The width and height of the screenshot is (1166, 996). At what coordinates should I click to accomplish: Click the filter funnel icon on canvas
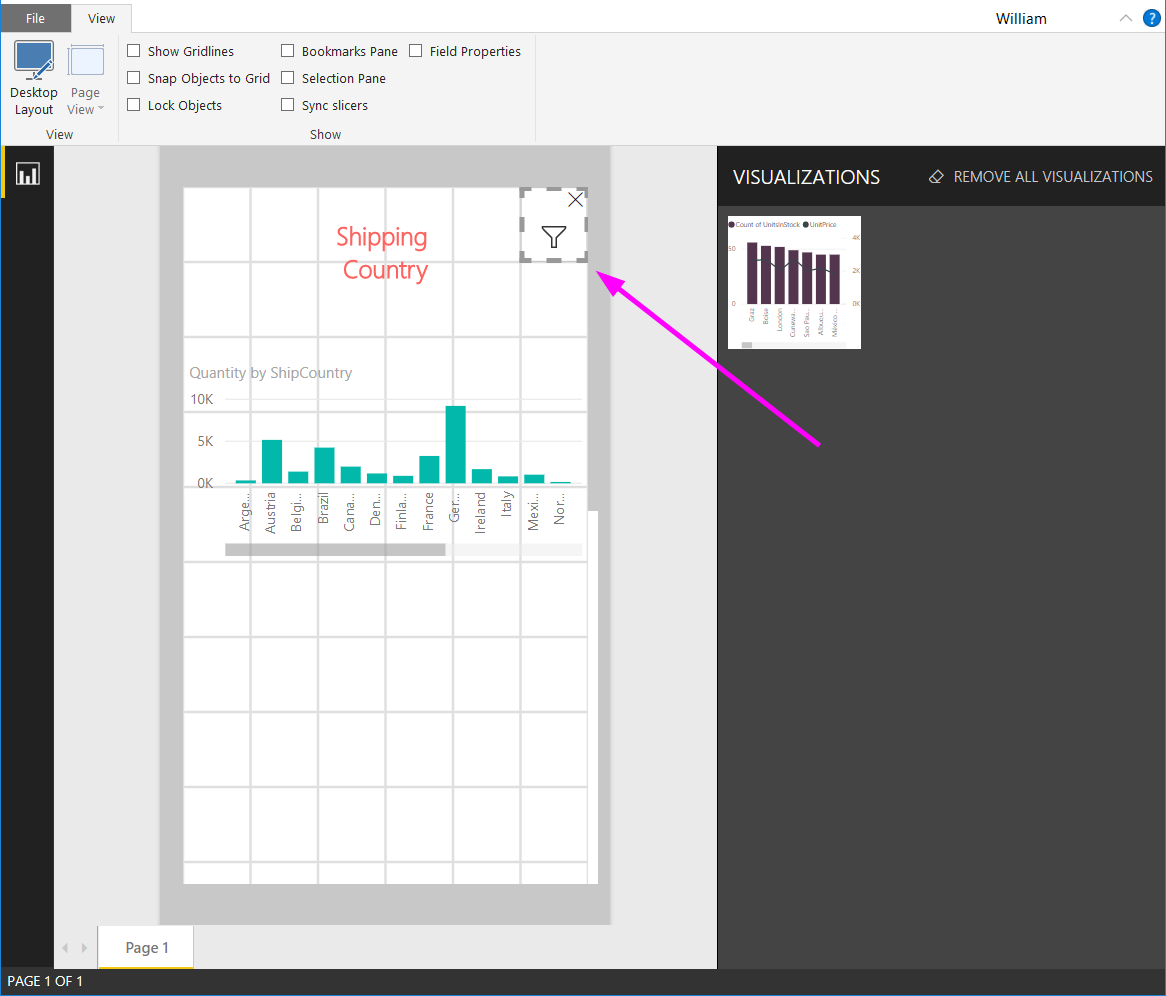coord(554,237)
